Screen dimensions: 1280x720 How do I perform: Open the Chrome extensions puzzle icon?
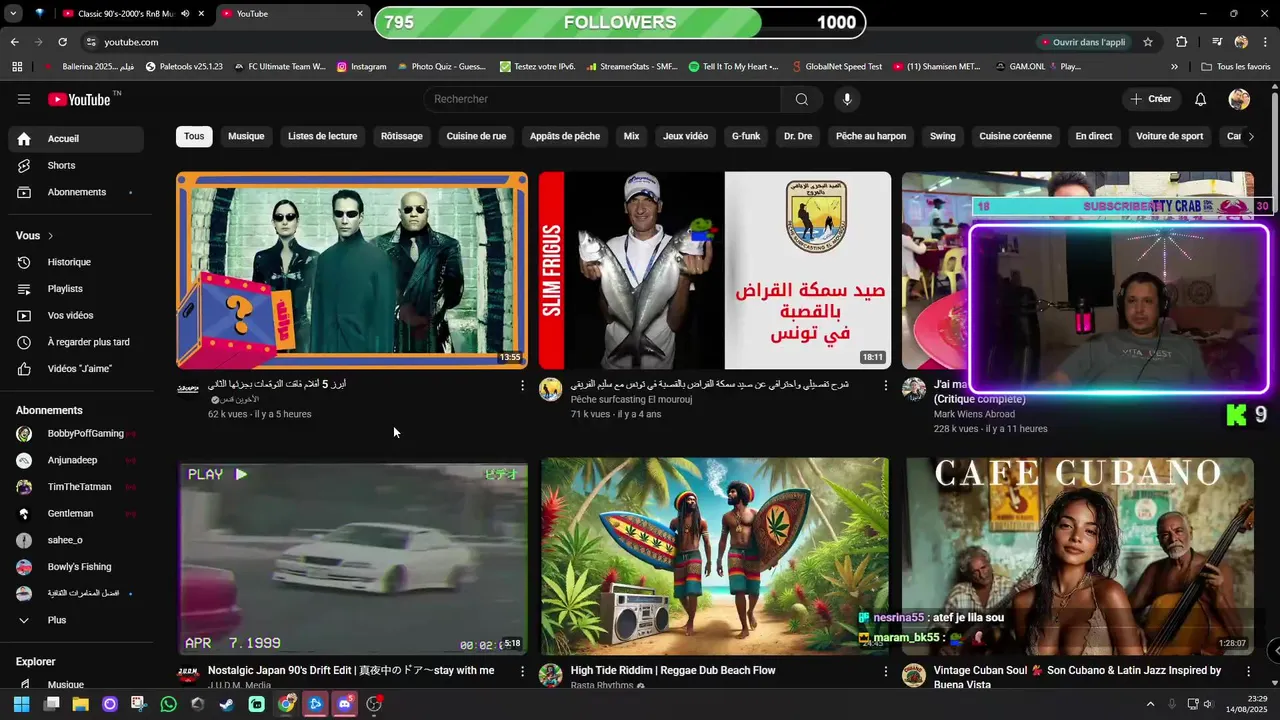pyautogui.click(x=1182, y=42)
